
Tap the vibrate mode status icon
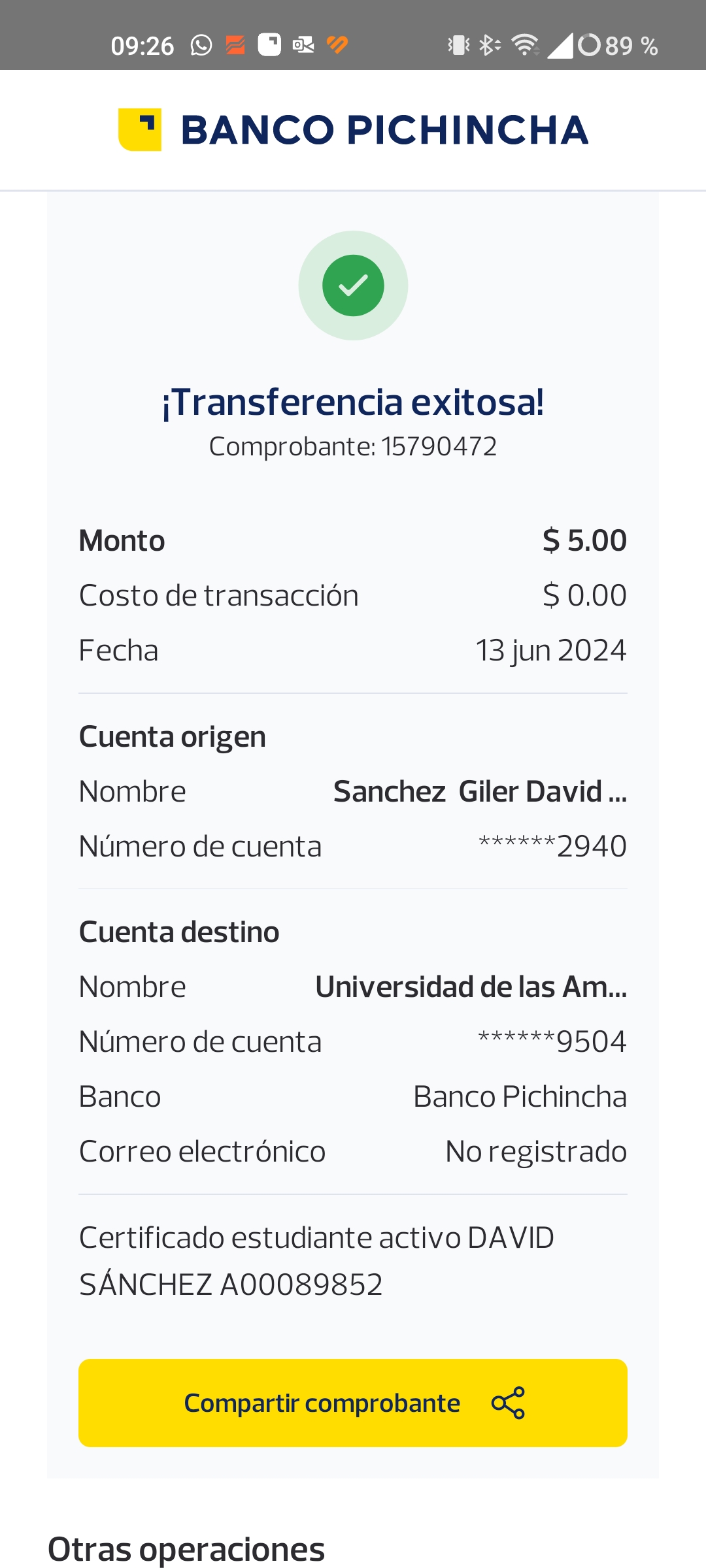click(458, 45)
